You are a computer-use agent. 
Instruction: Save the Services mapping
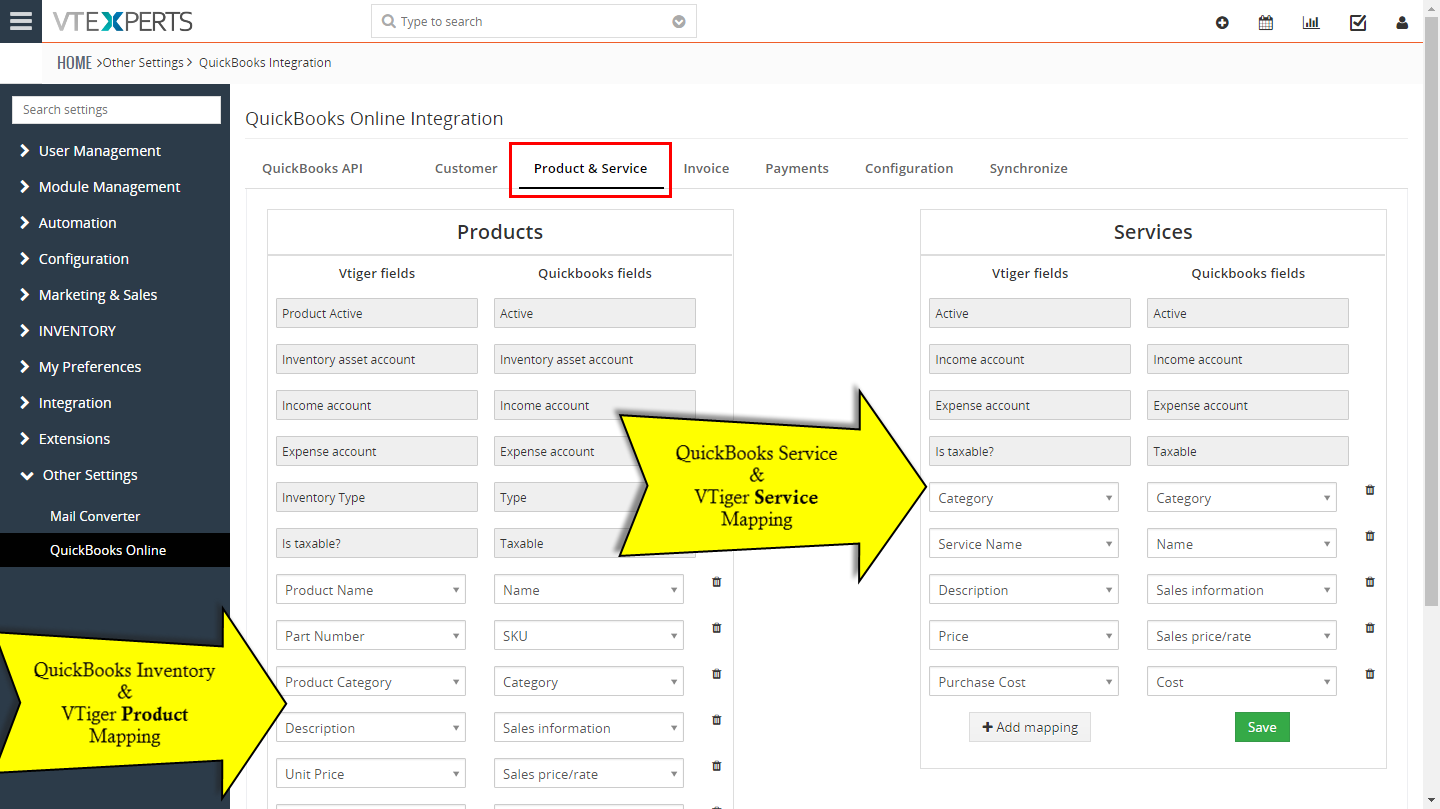coord(1262,727)
